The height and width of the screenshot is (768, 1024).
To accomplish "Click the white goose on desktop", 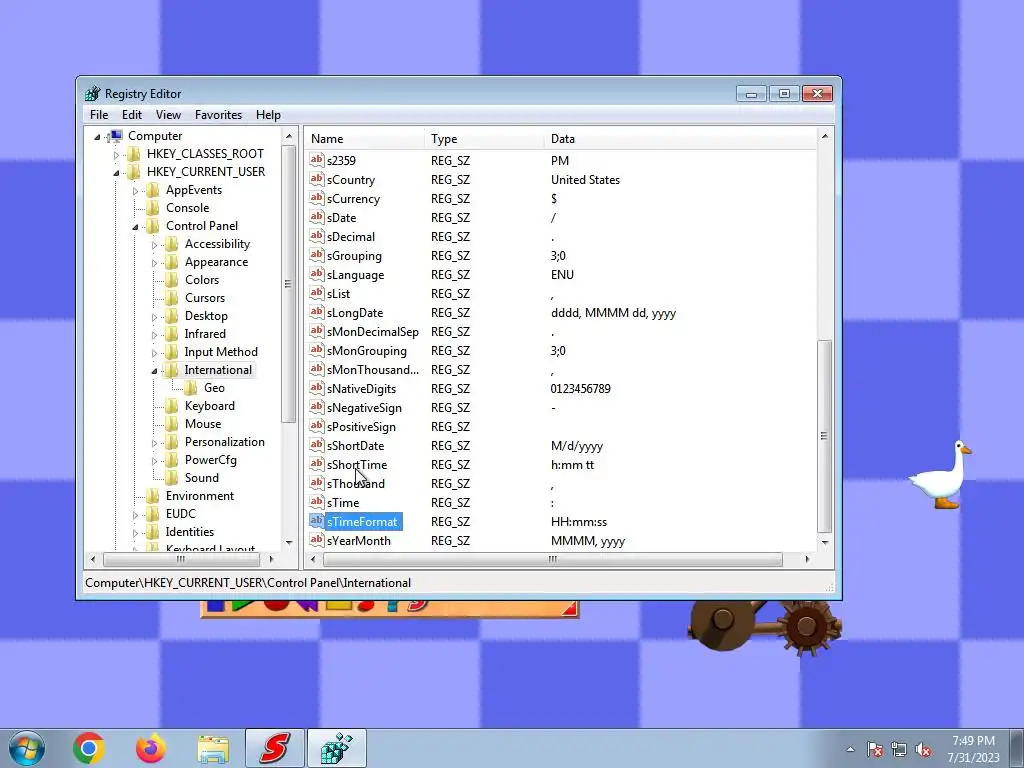I will coord(940,475).
